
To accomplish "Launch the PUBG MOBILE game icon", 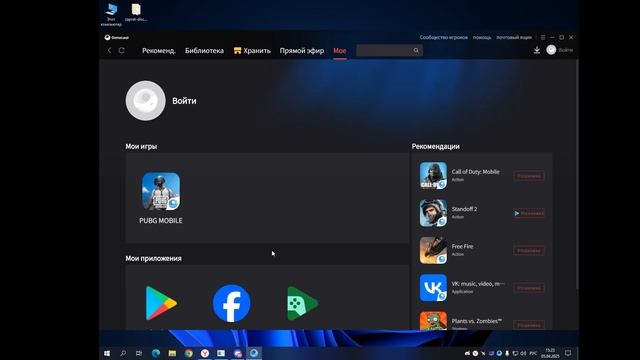I will pyautogui.click(x=161, y=191).
